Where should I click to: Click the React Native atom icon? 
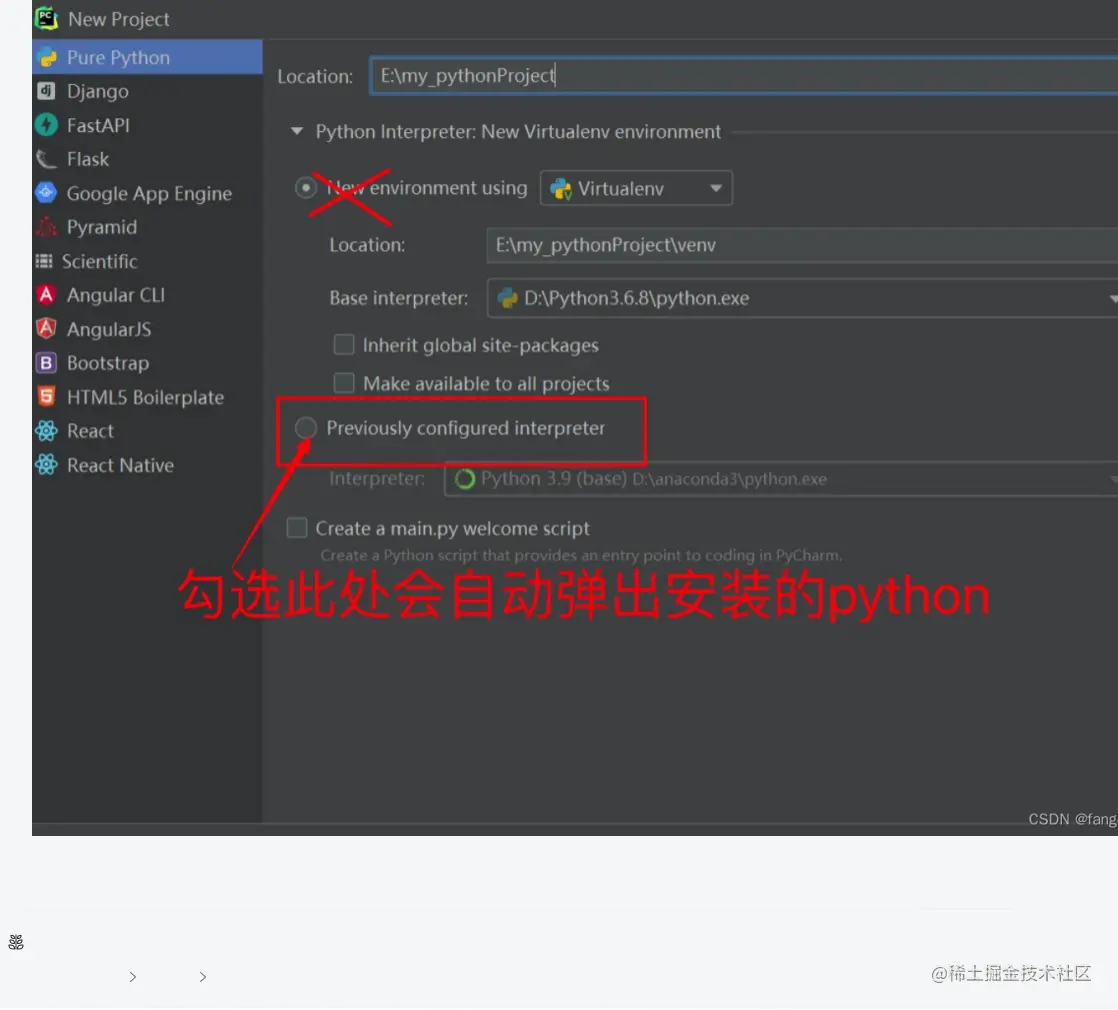pos(46,465)
